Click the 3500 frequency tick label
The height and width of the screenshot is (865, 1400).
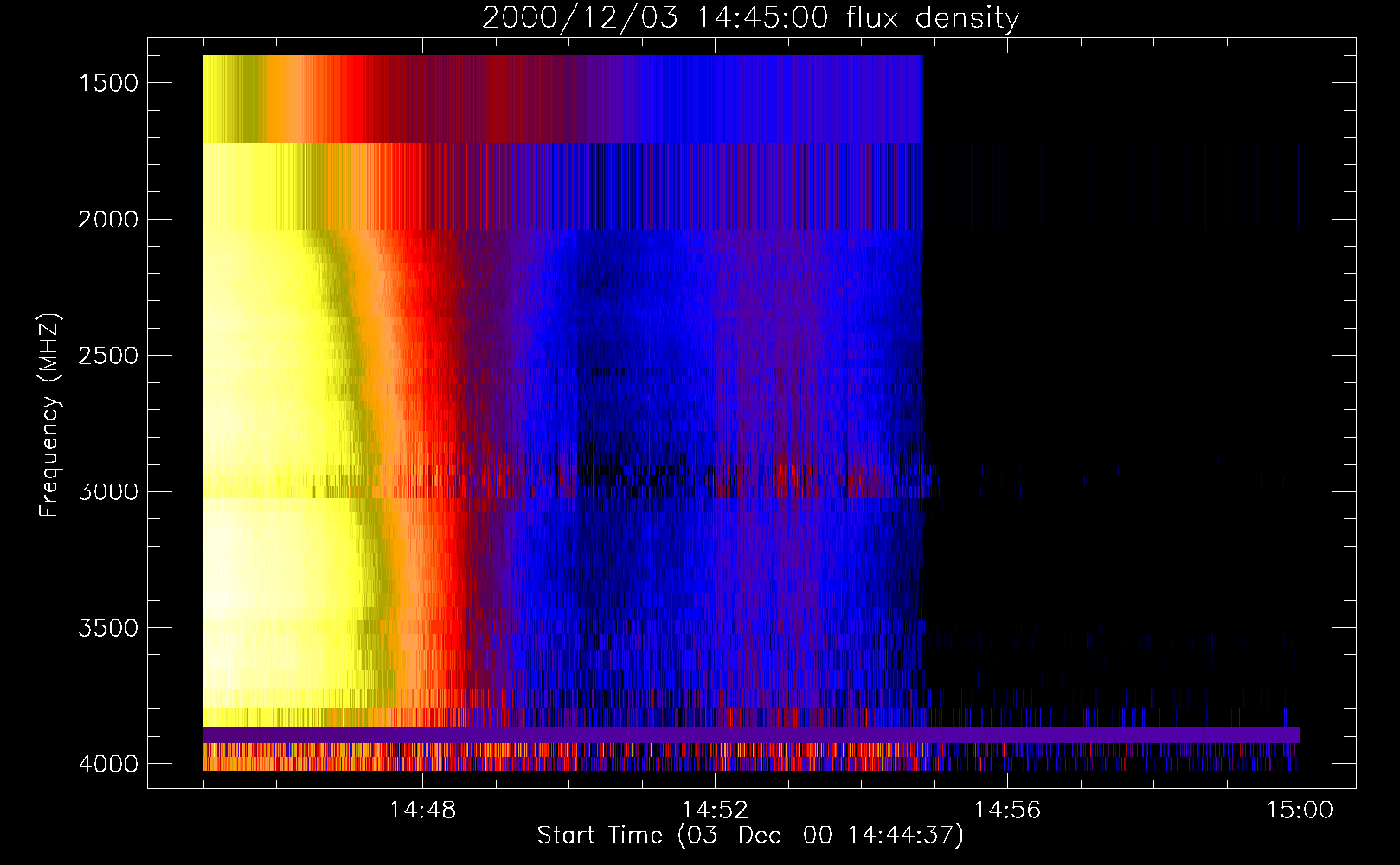pyautogui.click(x=108, y=628)
